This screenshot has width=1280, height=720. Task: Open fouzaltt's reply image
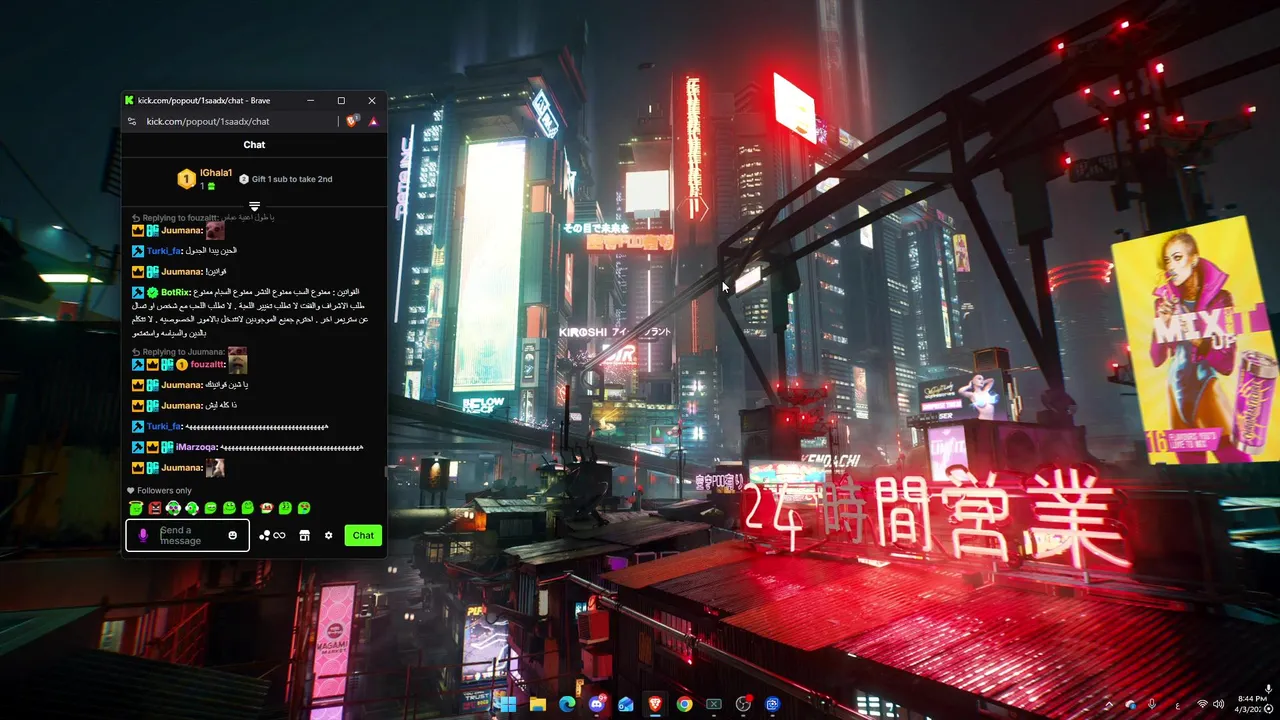pyautogui.click(x=238, y=364)
